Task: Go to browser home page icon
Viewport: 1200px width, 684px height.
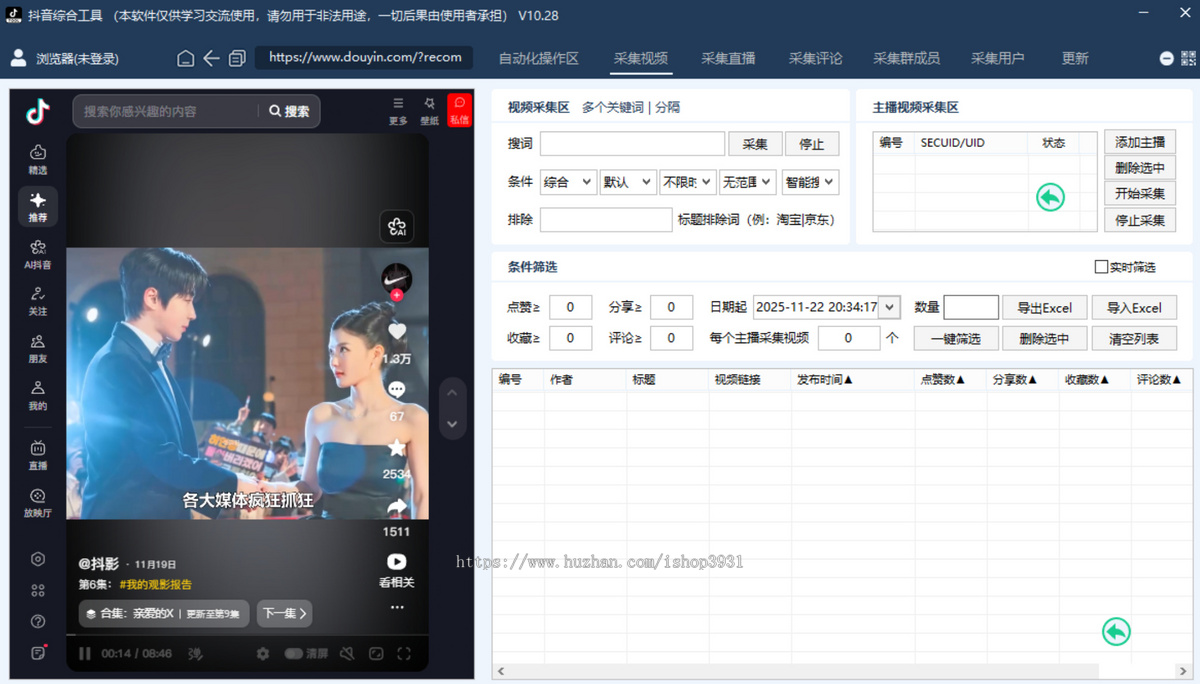Action: 185,58
